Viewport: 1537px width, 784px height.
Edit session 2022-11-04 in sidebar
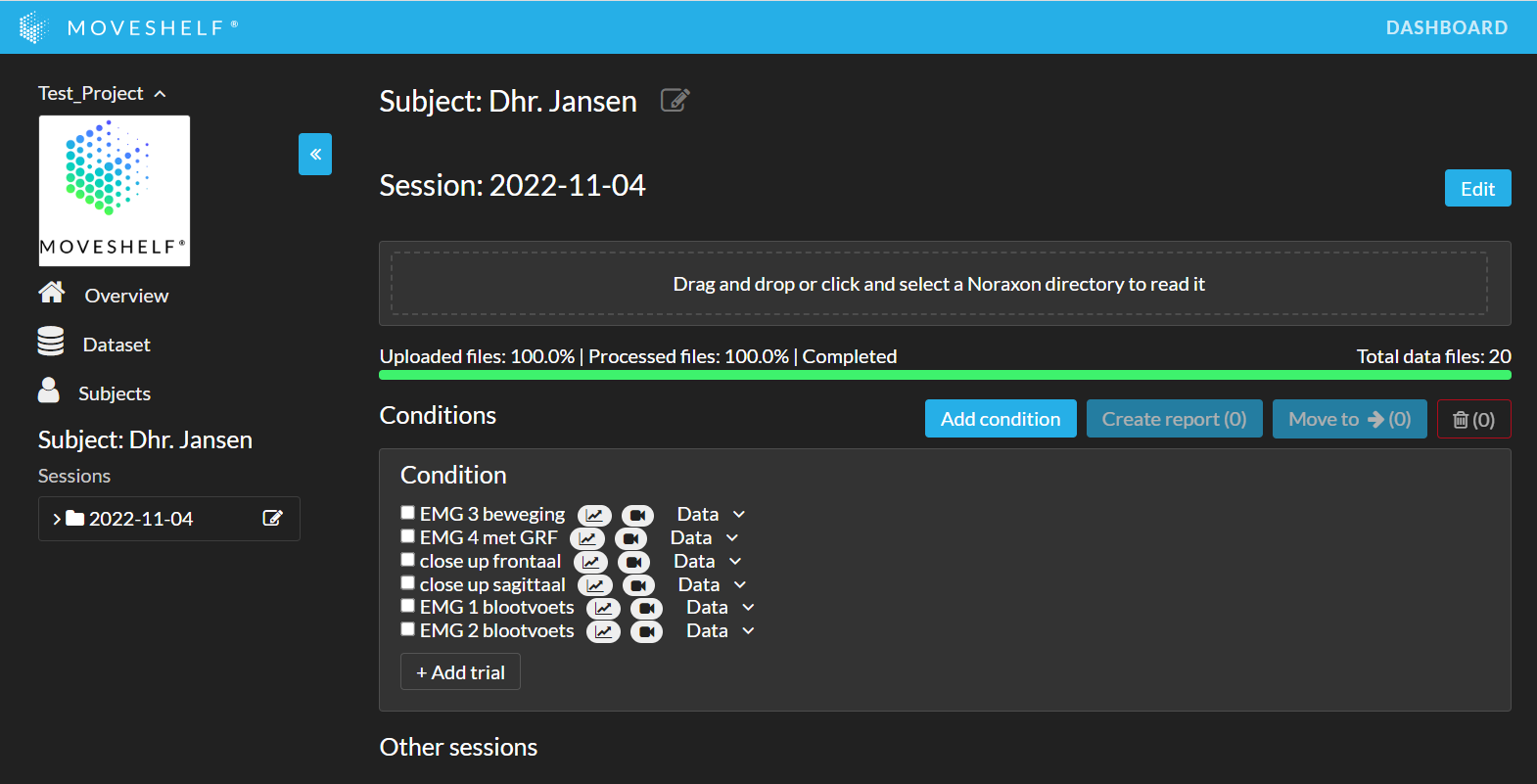tap(272, 518)
